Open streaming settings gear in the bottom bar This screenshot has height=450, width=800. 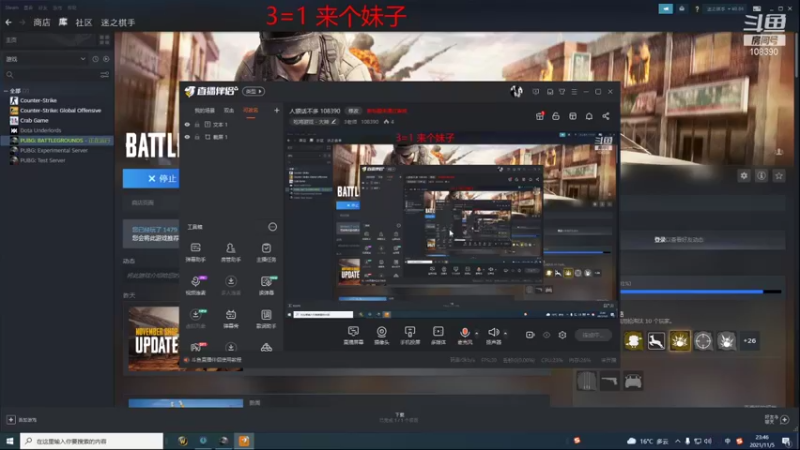coord(562,335)
